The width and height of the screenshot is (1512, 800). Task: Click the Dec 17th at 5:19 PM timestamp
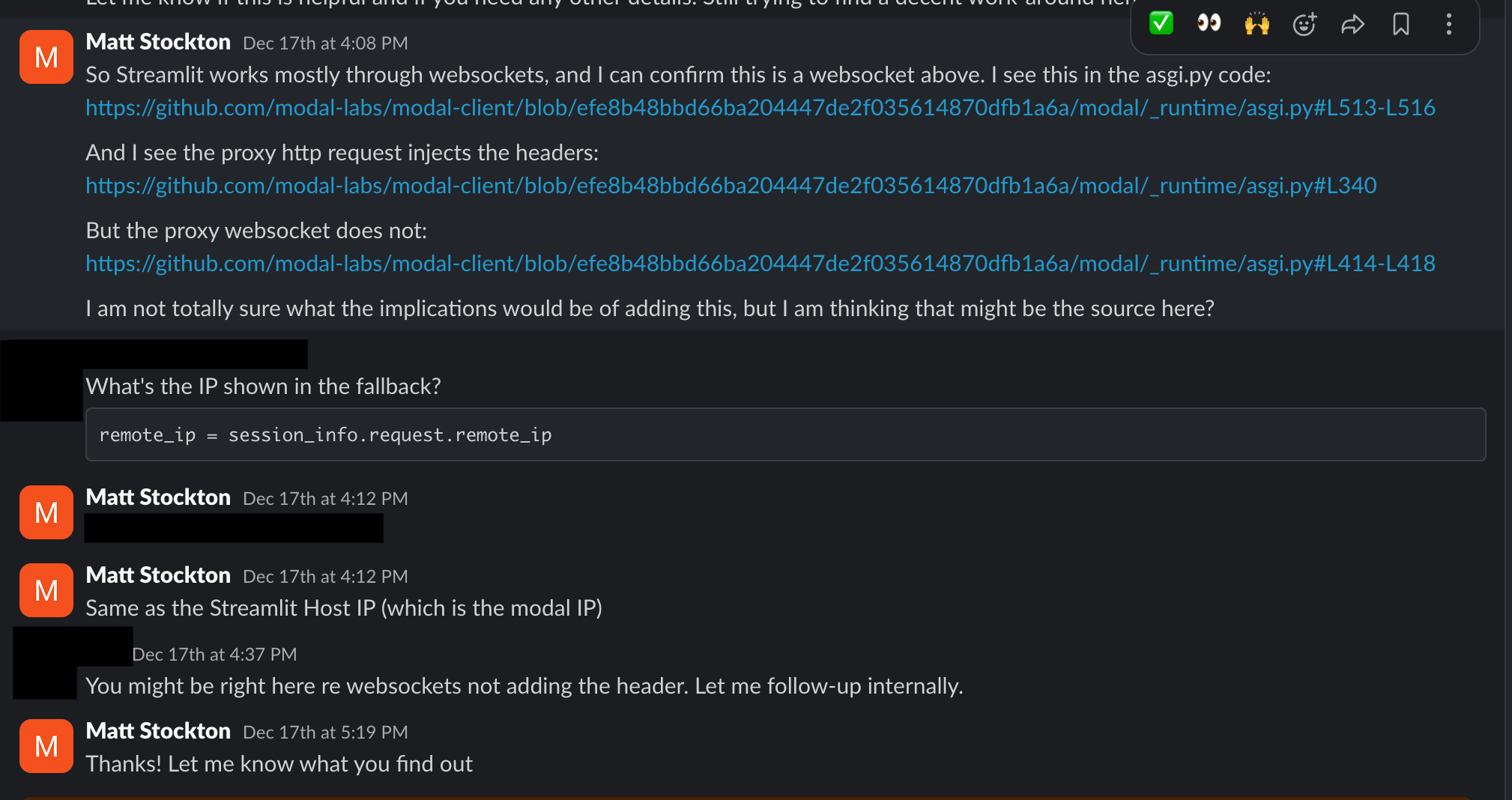(325, 733)
